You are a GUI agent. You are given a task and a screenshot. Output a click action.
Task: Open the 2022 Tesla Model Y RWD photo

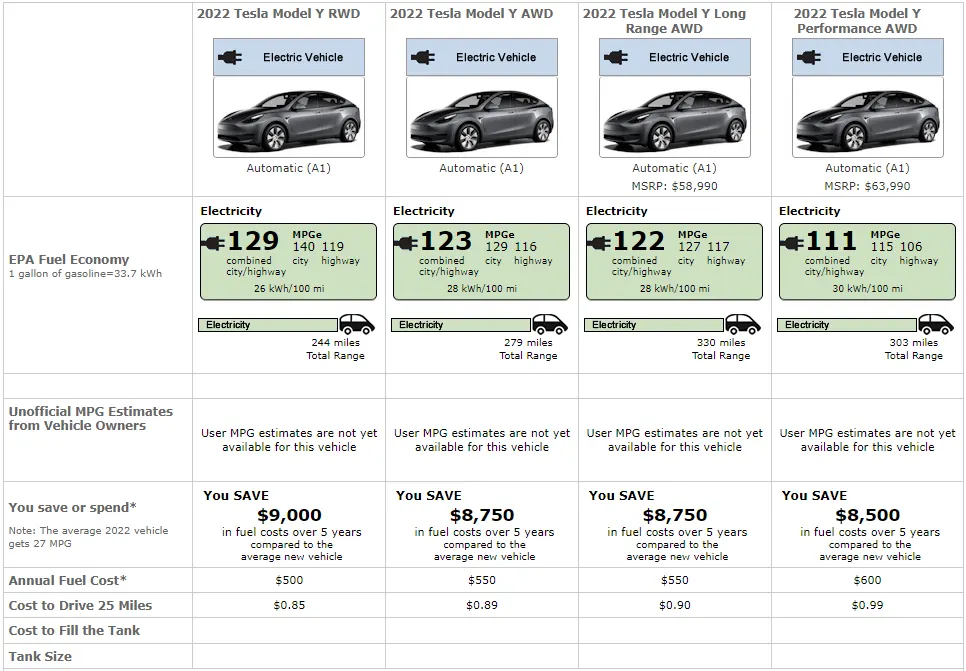[289, 118]
